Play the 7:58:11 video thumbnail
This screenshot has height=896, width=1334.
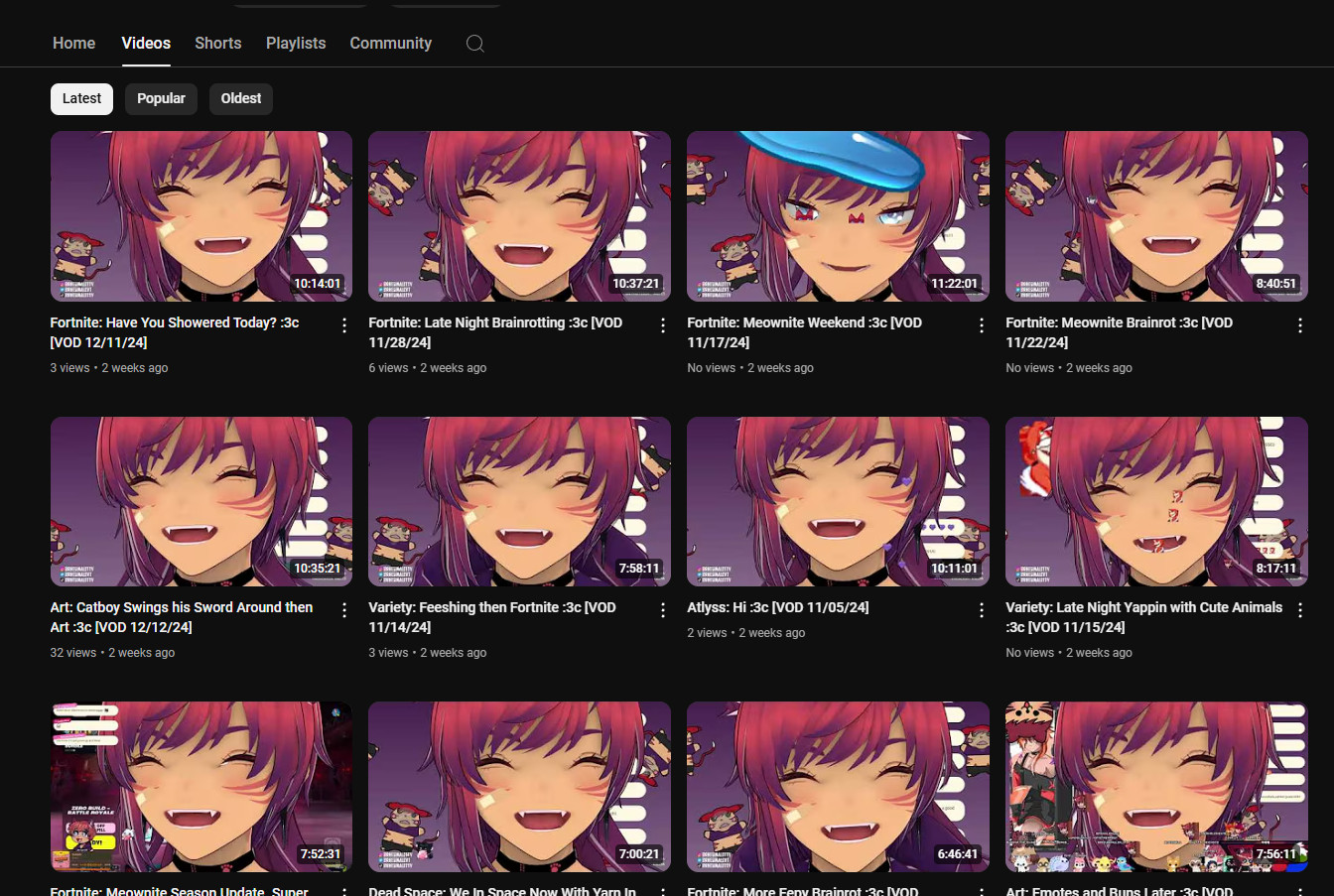click(x=519, y=501)
